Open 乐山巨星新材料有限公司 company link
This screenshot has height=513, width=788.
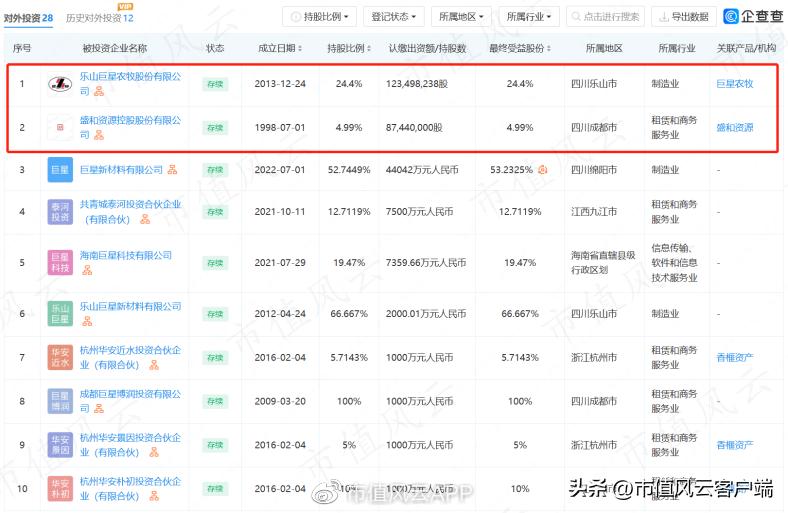click(x=130, y=306)
